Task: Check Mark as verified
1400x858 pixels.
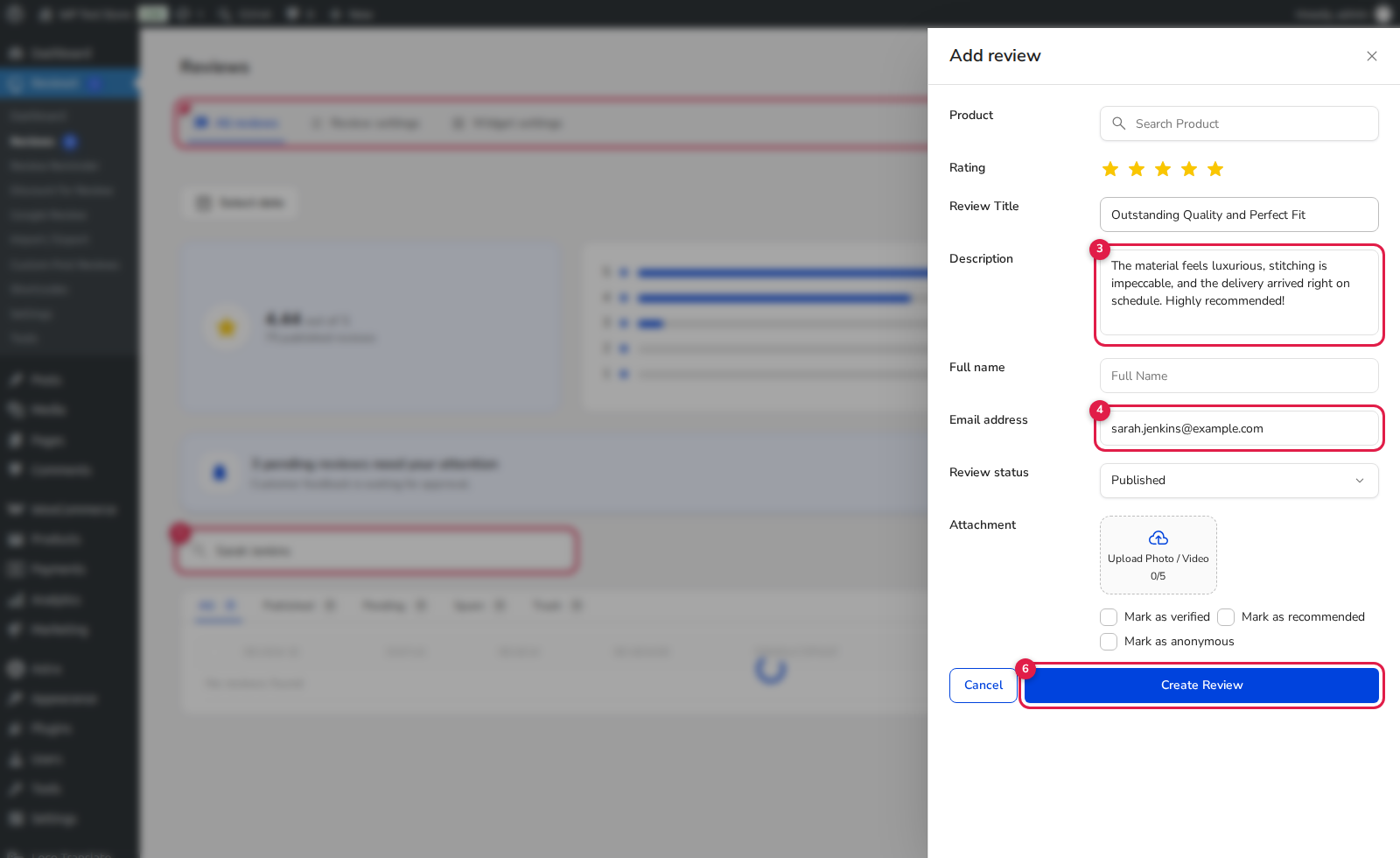Action: tap(1109, 617)
